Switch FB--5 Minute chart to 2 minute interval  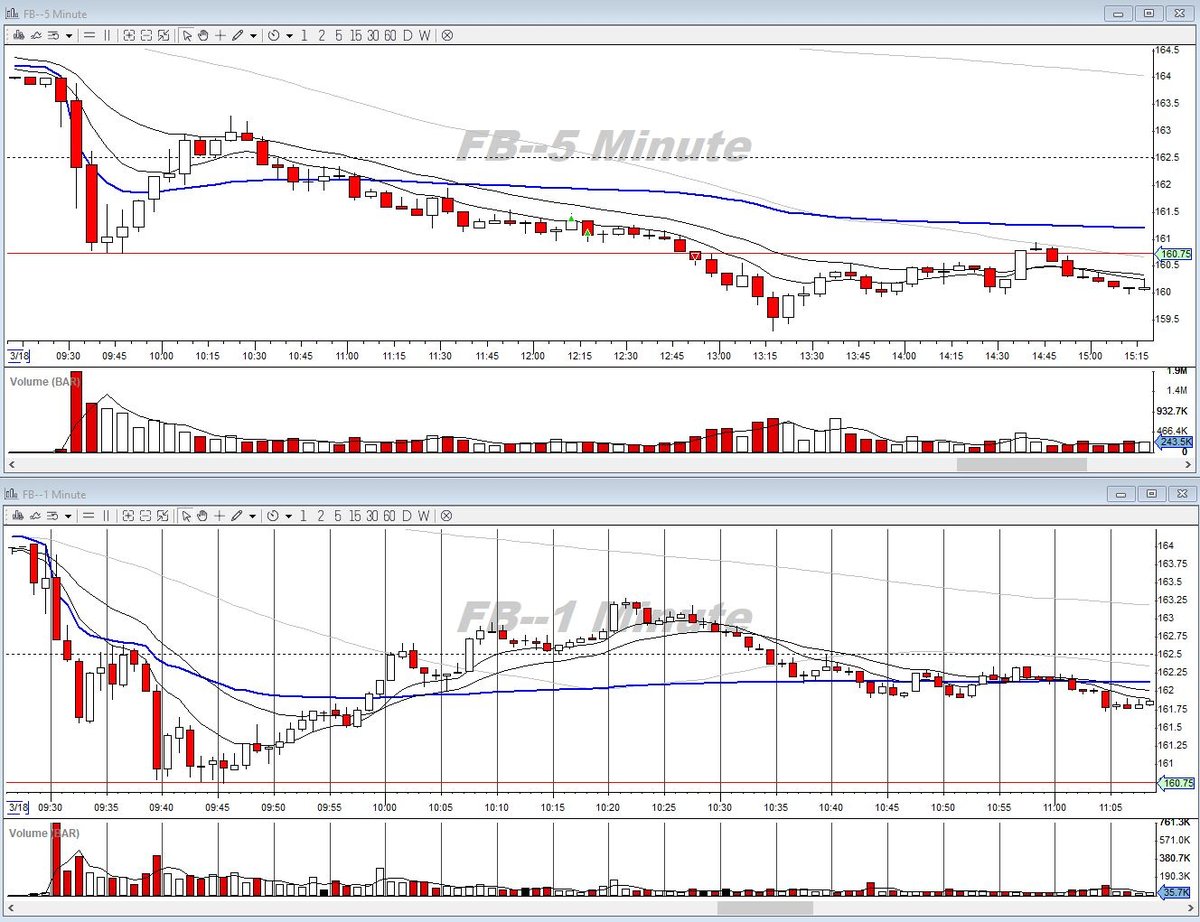click(321, 35)
